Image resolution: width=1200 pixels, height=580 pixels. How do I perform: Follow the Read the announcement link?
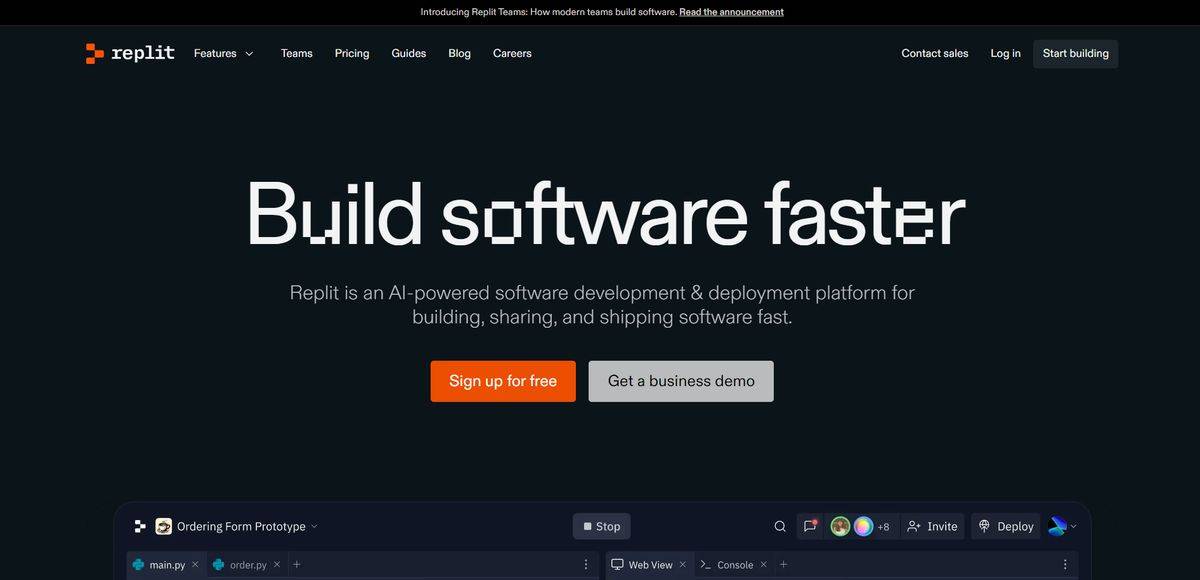click(x=731, y=12)
